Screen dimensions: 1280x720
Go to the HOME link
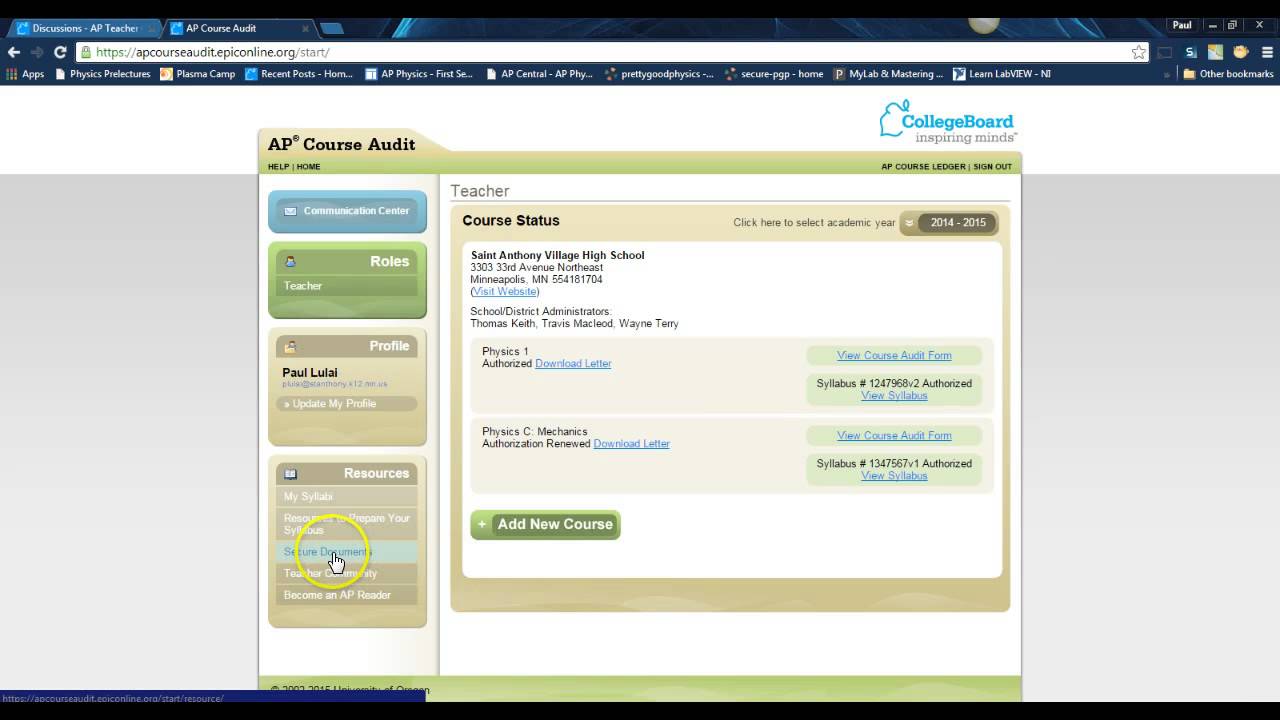(308, 167)
